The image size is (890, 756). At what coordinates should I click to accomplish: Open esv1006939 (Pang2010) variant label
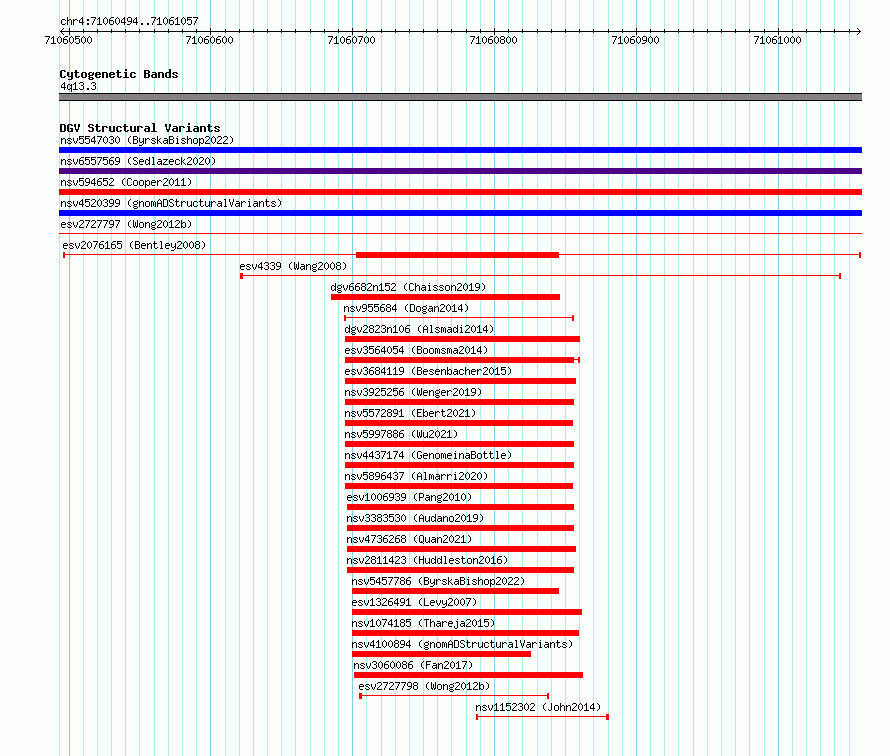[x=409, y=497]
